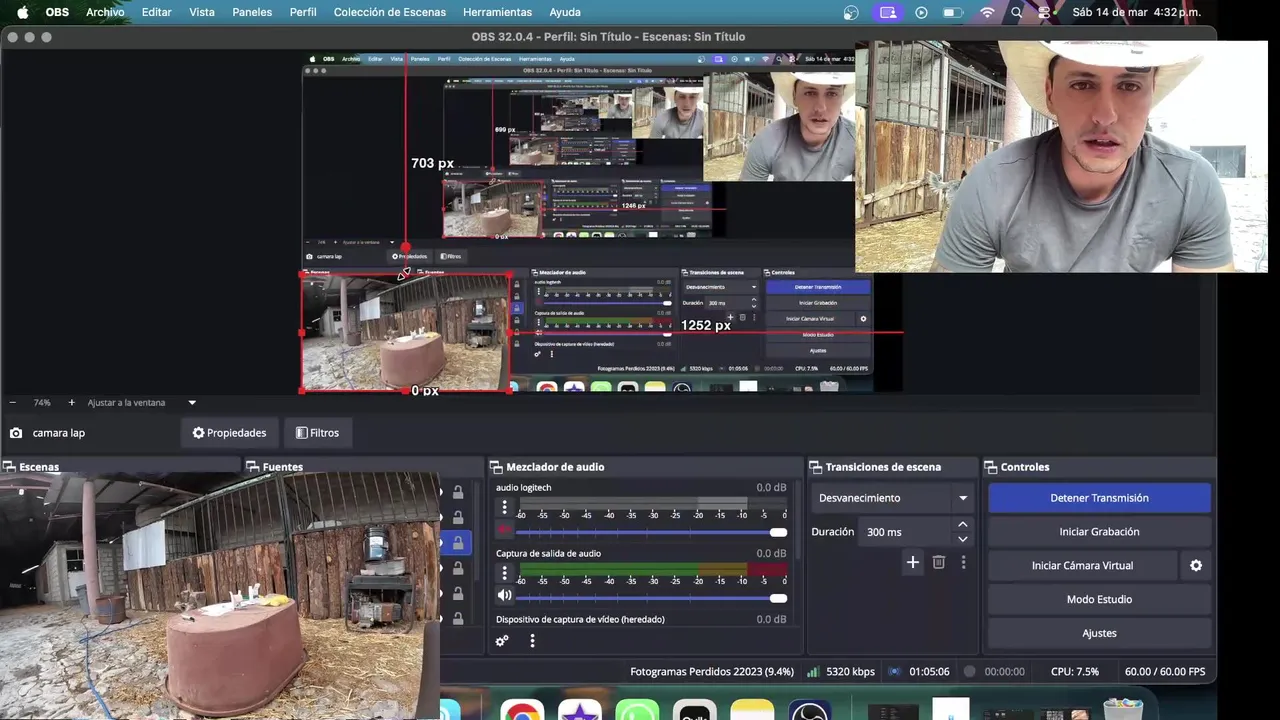Open OBS status icon in macOS menu bar

pos(851,13)
